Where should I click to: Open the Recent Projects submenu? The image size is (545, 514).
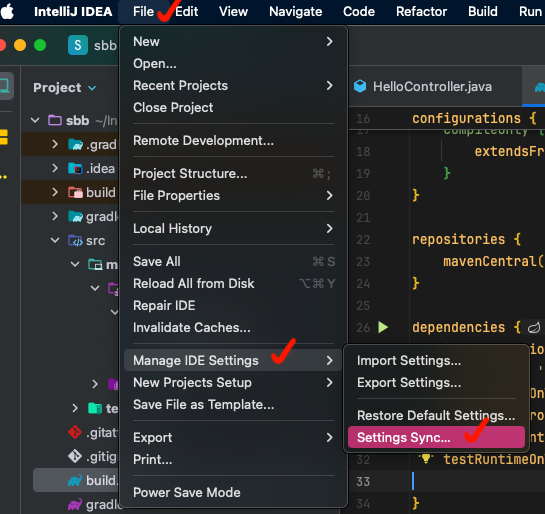(233, 85)
